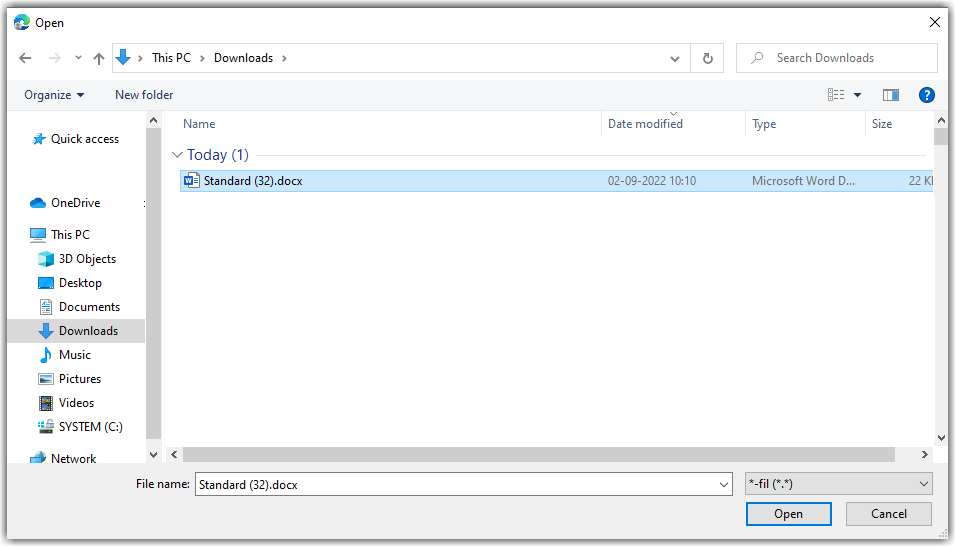
Task: Open the Organize menu
Action: (54, 95)
